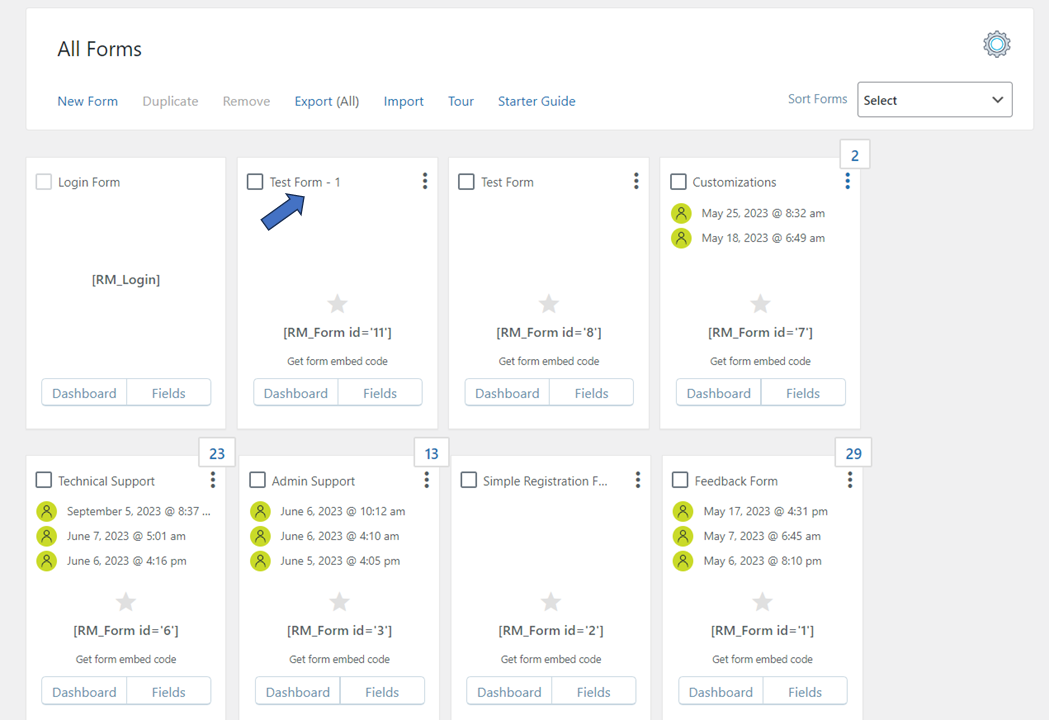Open the settings gear icon
The width and height of the screenshot is (1052, 720).
996,44
